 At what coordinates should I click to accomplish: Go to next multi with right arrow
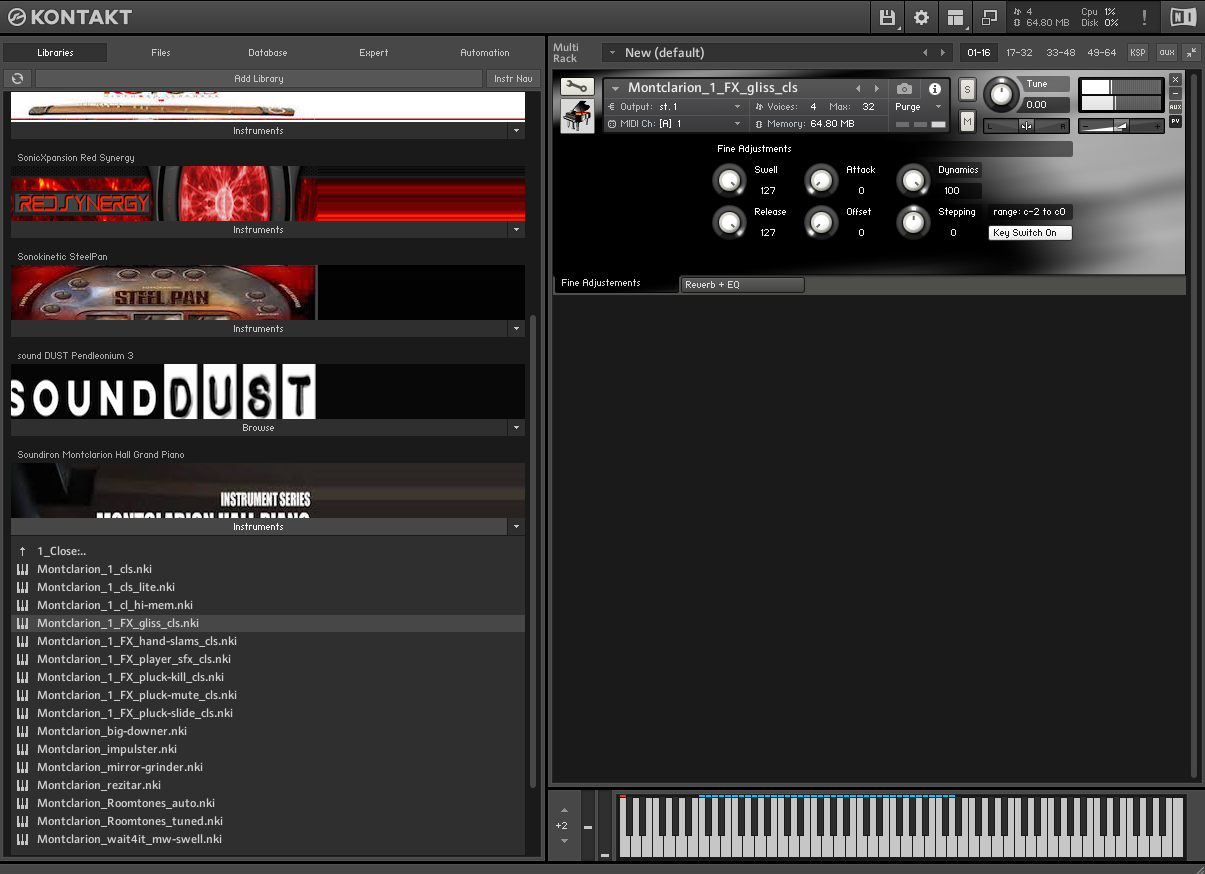942,52
